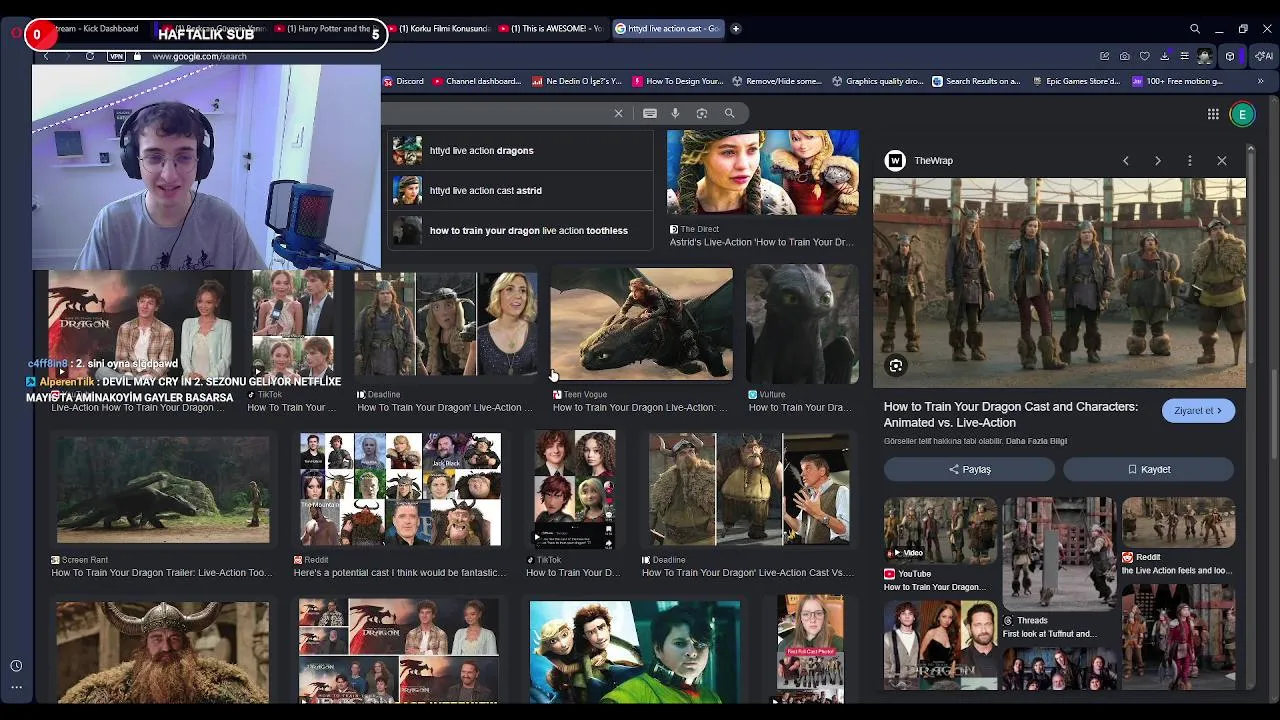Open the browser tab search icon
This screenshot has width=1280, height=720.
coord(1195,29)
